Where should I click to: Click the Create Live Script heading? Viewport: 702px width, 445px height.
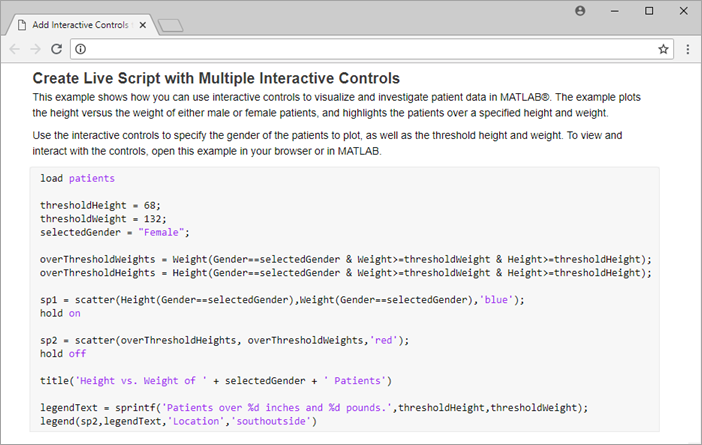216,78
